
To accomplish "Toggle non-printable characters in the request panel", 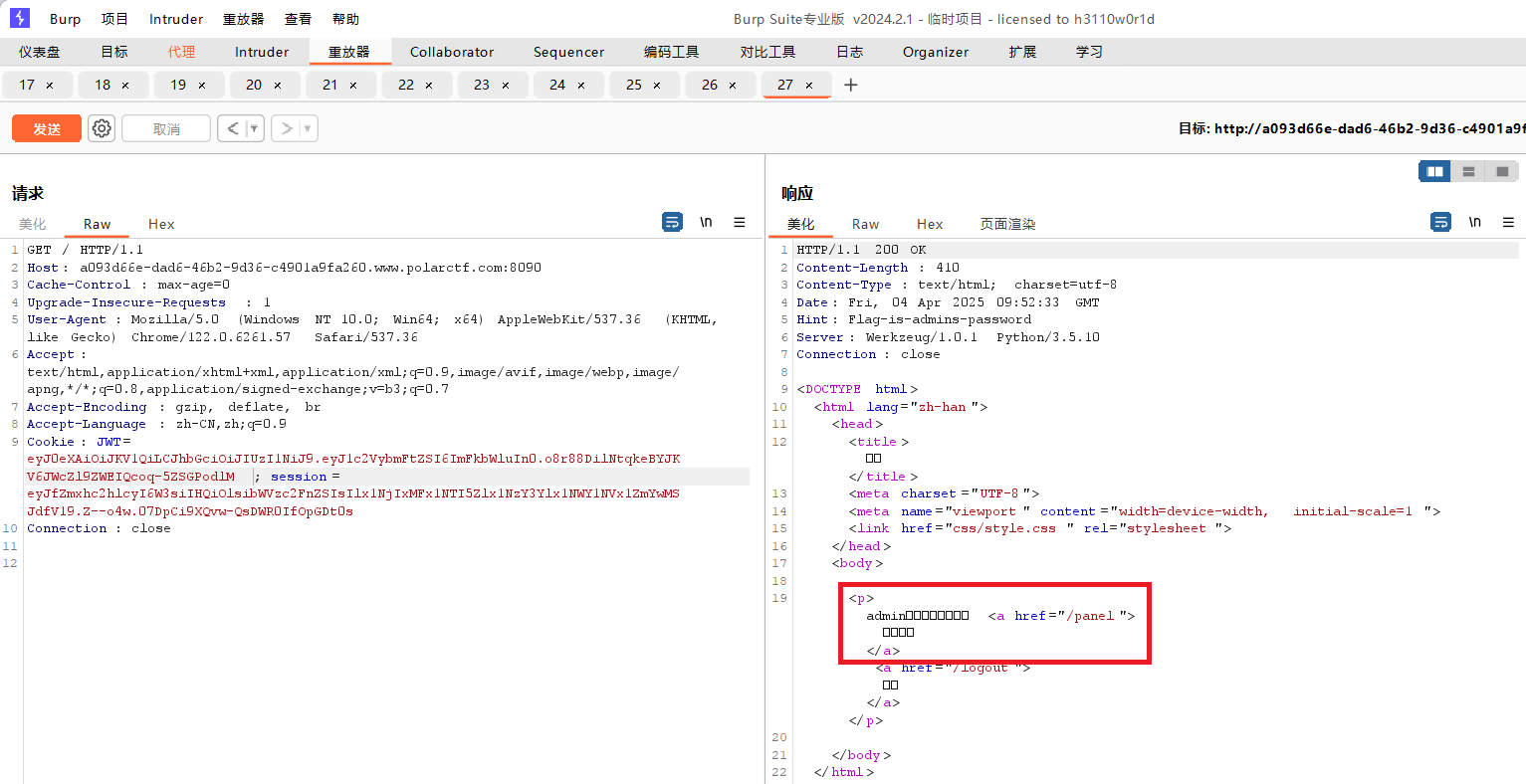I will [x=706, y=222].
